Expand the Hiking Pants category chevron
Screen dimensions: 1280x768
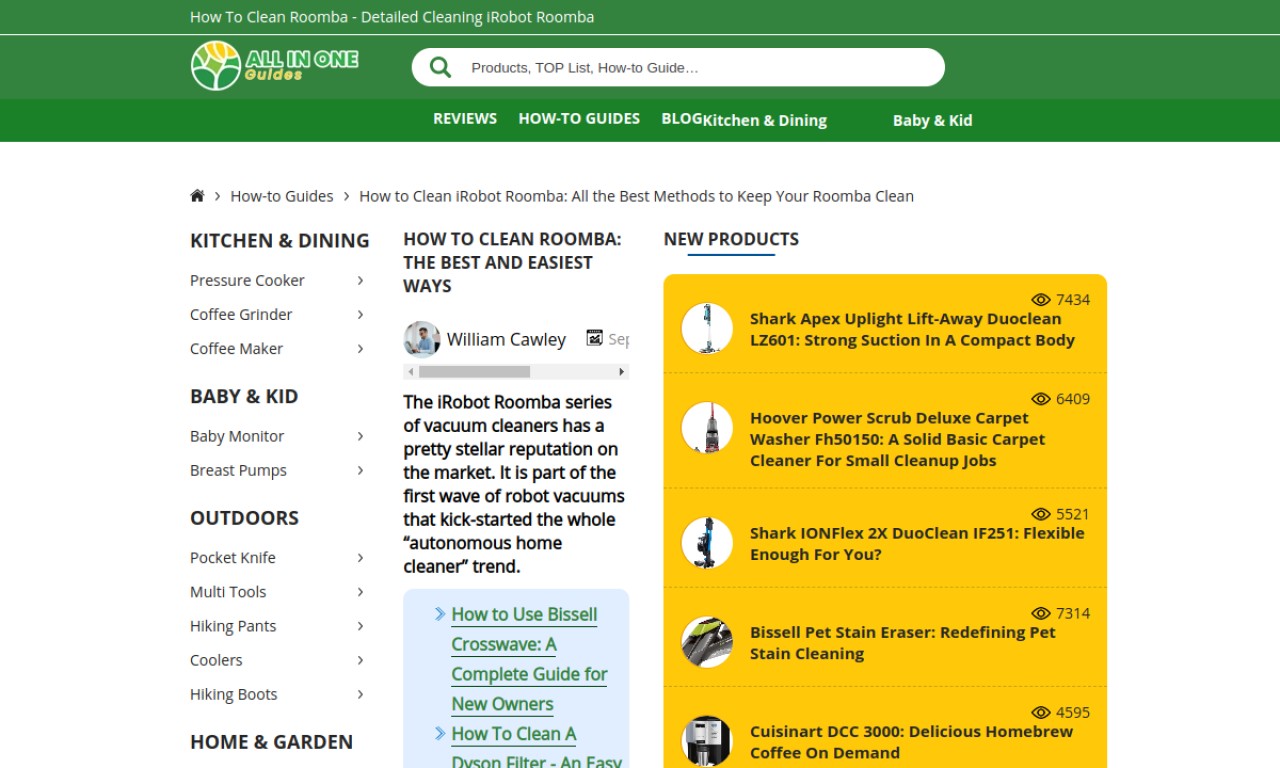click(360, 625)
